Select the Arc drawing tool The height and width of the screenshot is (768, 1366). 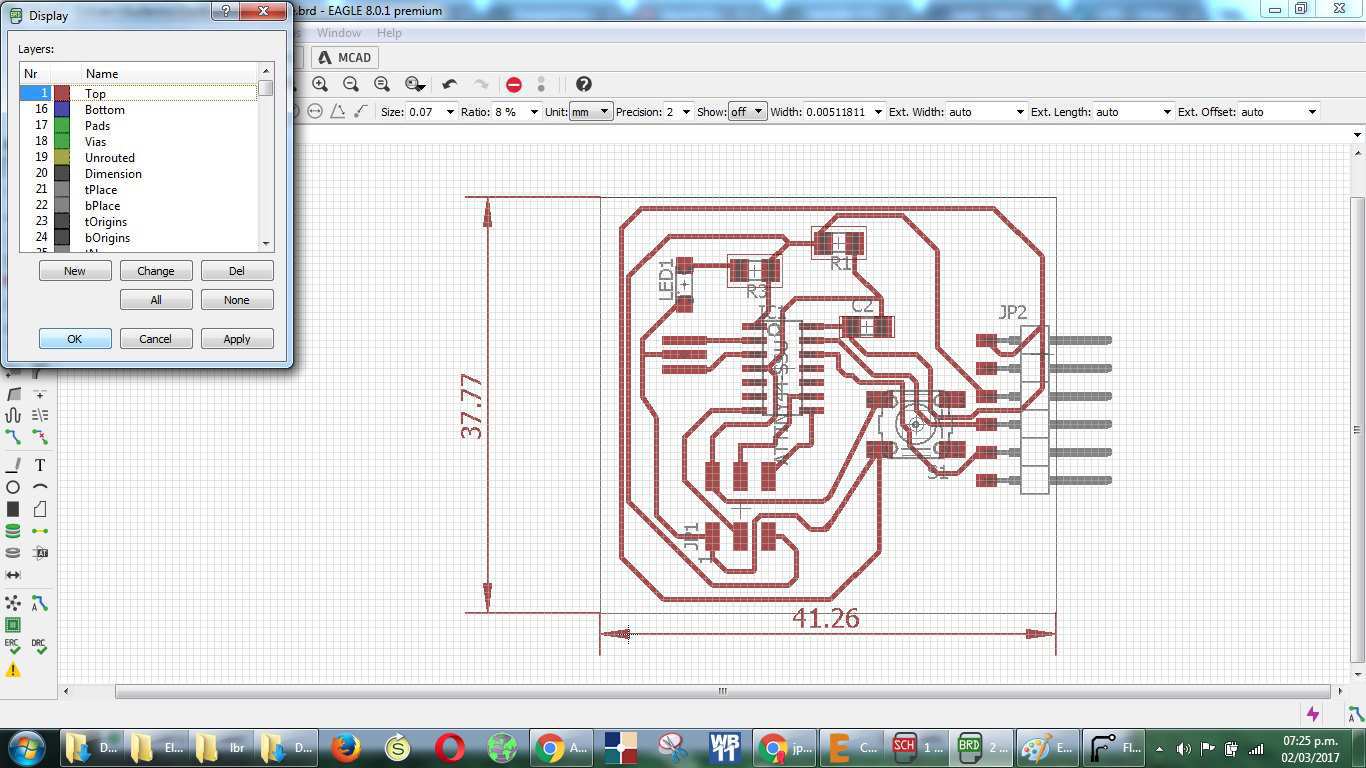(40, 487)
